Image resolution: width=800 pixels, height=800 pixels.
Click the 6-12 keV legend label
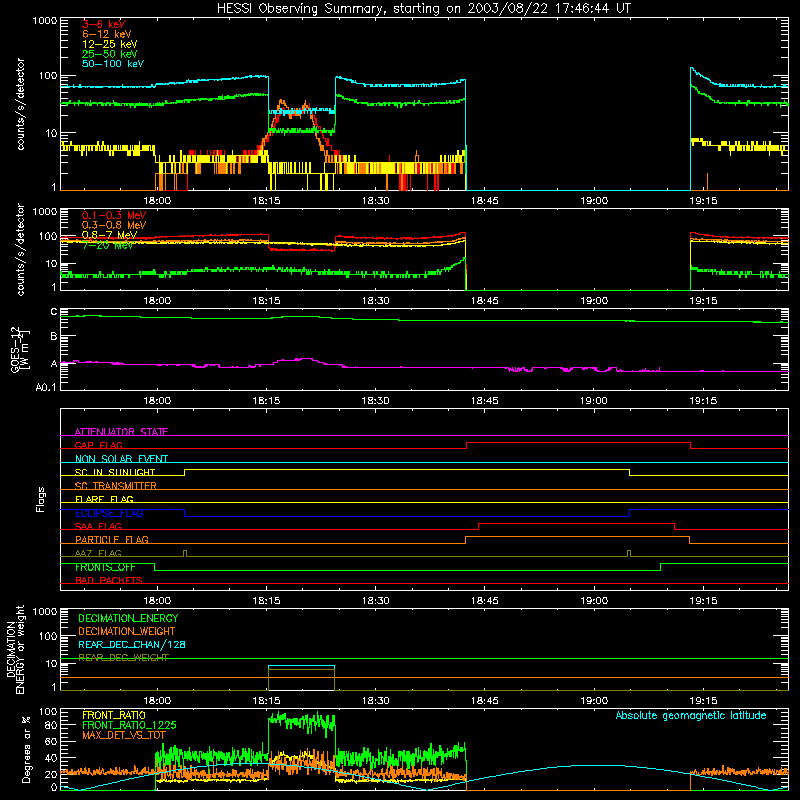pyautogui.click(x=107, y=34)
